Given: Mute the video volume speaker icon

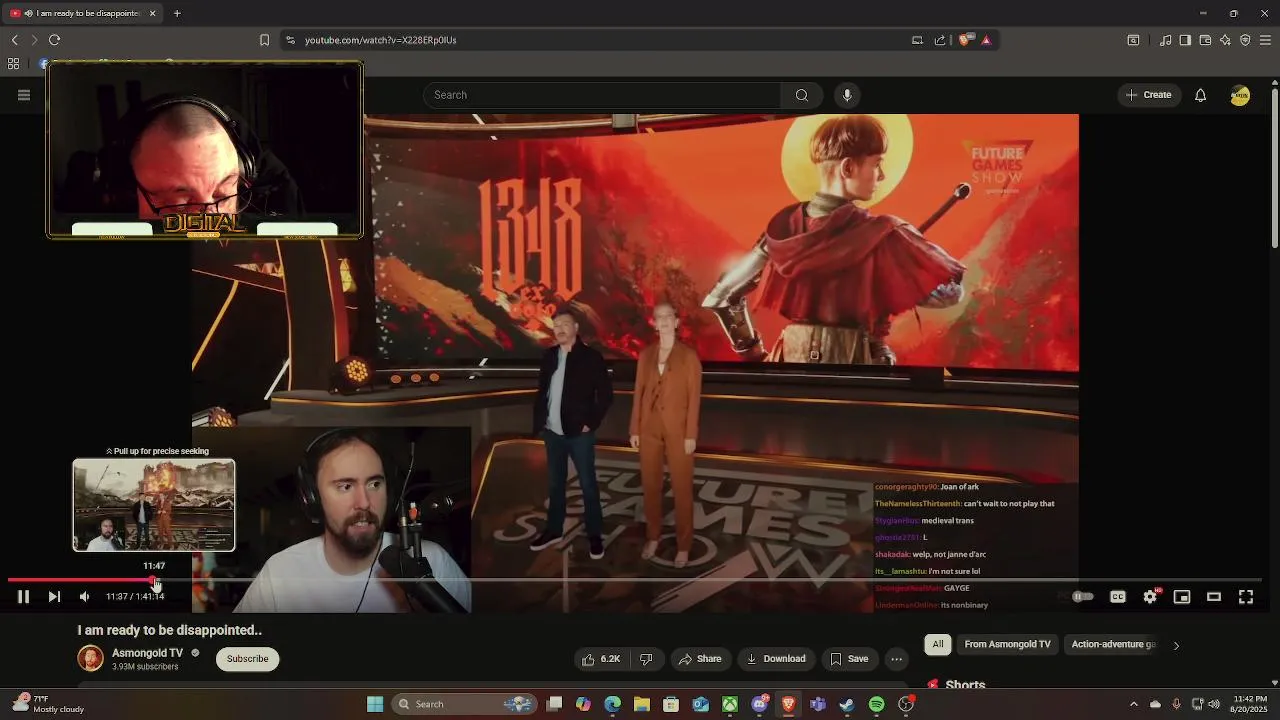Looking at the screenshot, I should (84, 597).
